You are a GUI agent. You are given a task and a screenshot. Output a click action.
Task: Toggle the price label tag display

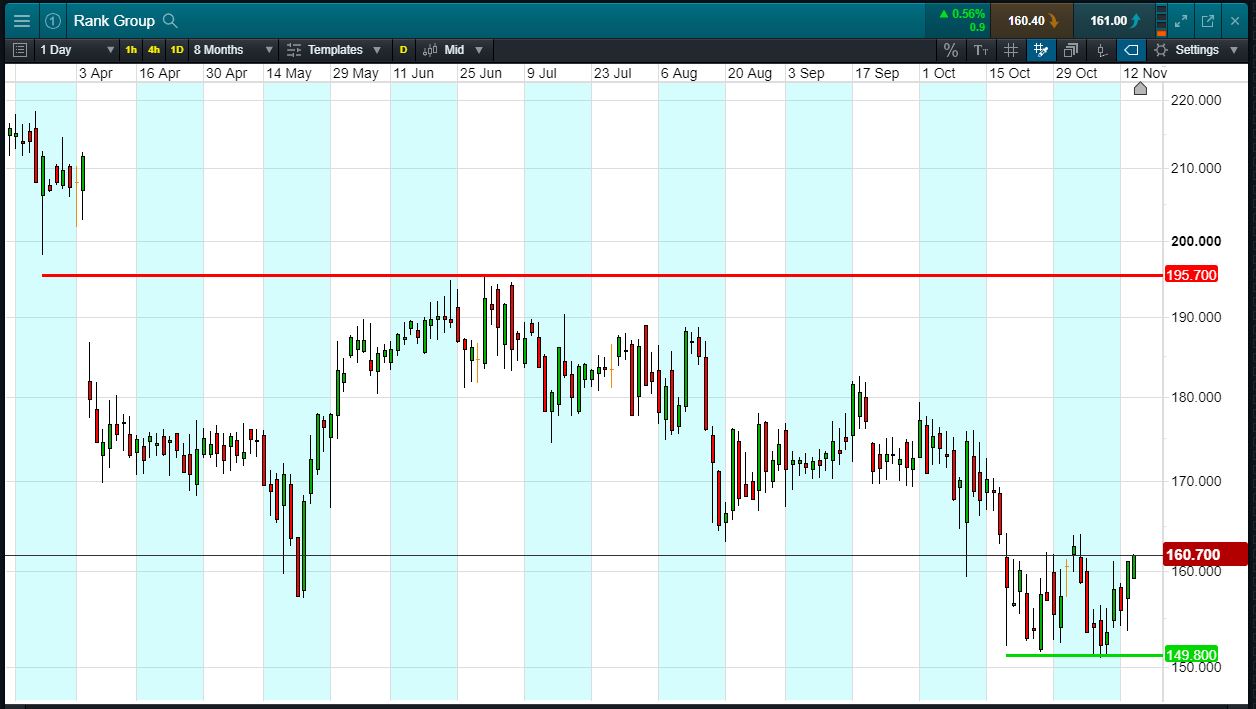click(1131, 49)
